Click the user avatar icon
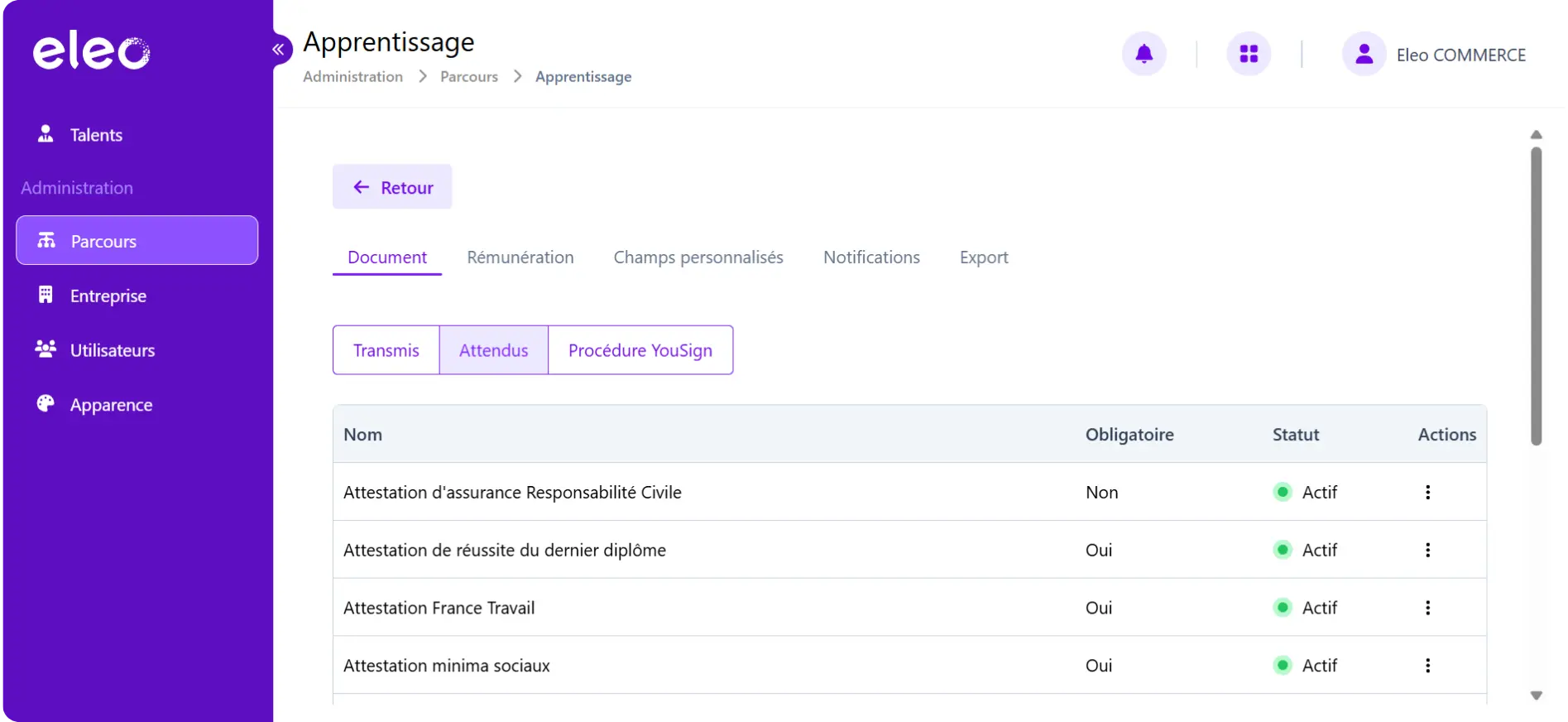Image resolution: width=1568 pixels, height=722 pixels. [1364, 54]
